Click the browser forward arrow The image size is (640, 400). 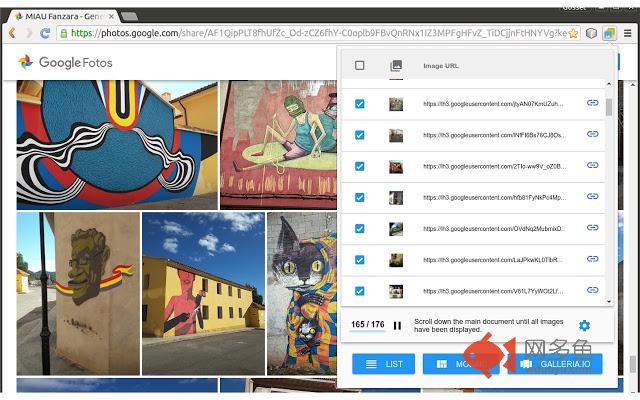point(29,33)
